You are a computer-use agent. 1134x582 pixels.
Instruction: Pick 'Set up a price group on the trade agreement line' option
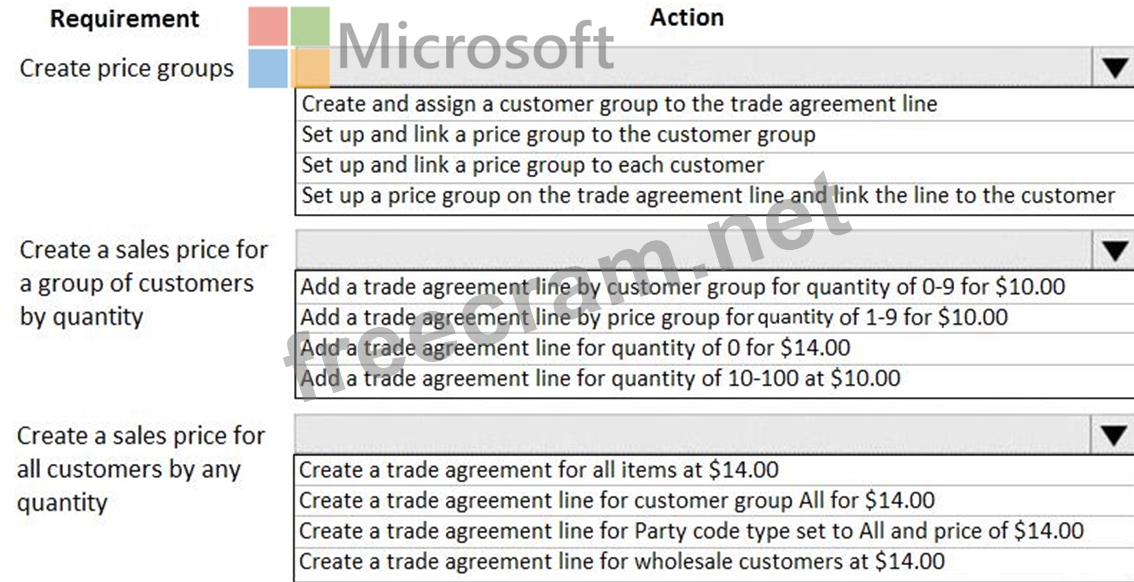(x=708, y=196)
